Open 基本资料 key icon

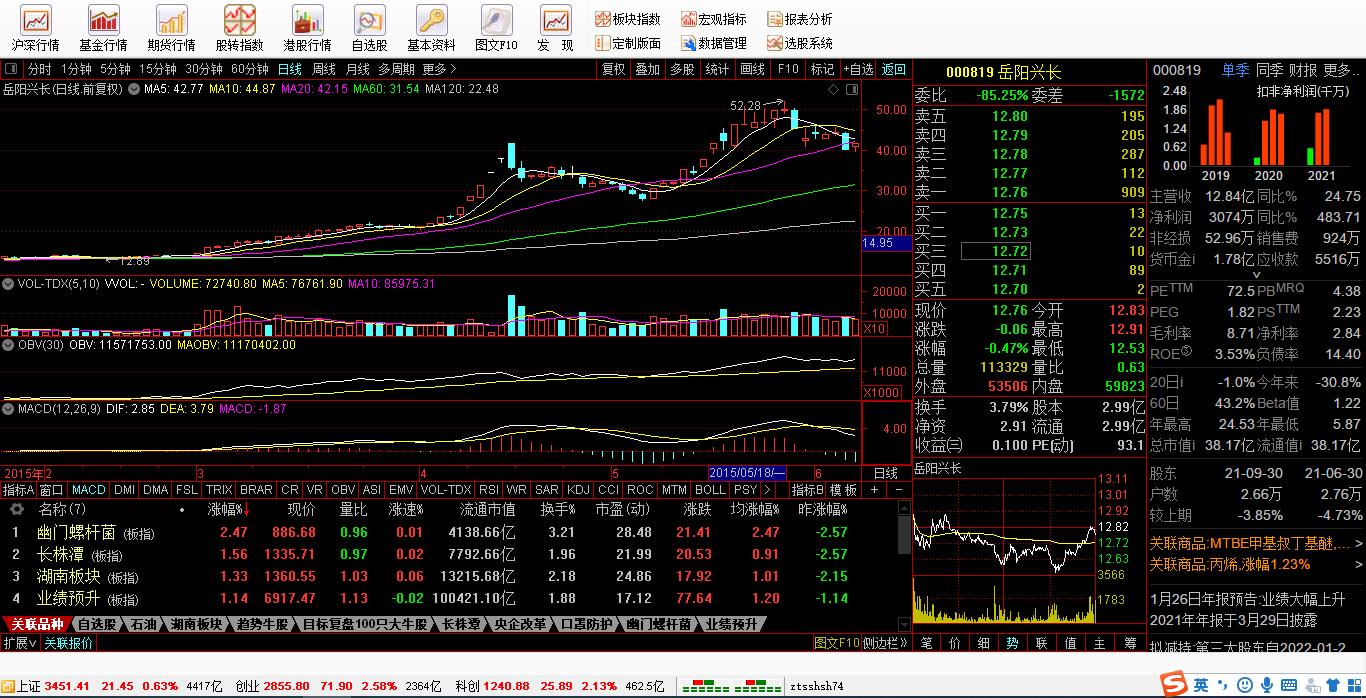pyautogui.click(x=431, y=28)
